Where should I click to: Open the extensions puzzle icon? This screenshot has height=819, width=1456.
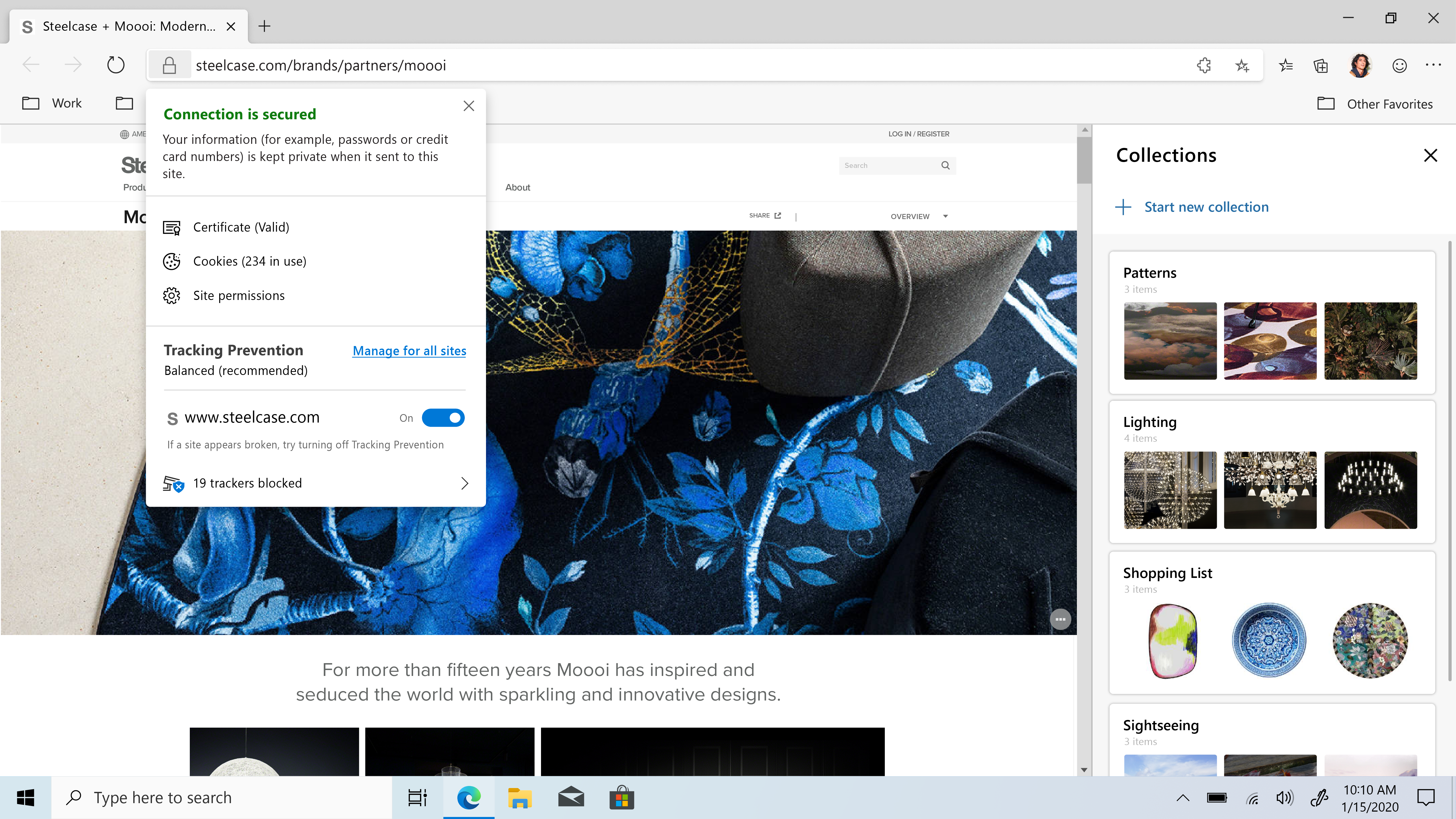pyautogui.click(x=1204, y=66)
